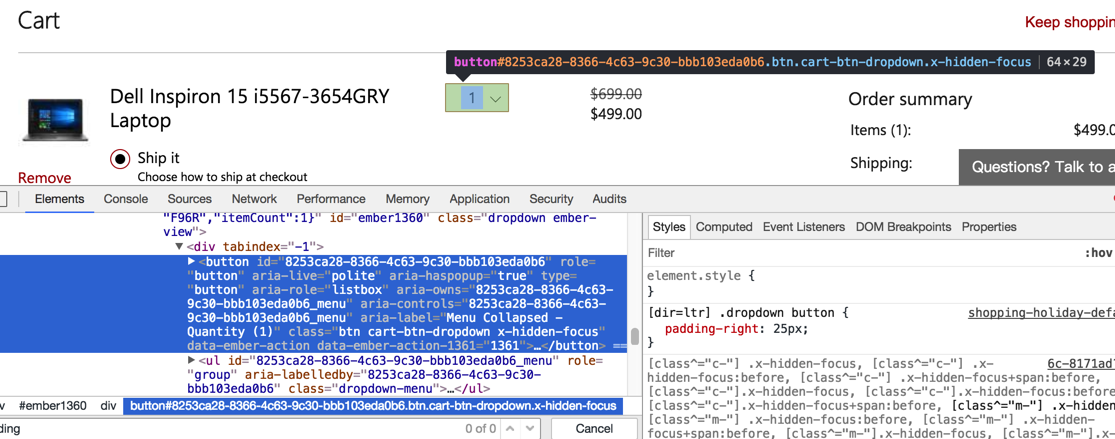1115x439 pixels.
Task: Open the Security tab
Action: 551,199
